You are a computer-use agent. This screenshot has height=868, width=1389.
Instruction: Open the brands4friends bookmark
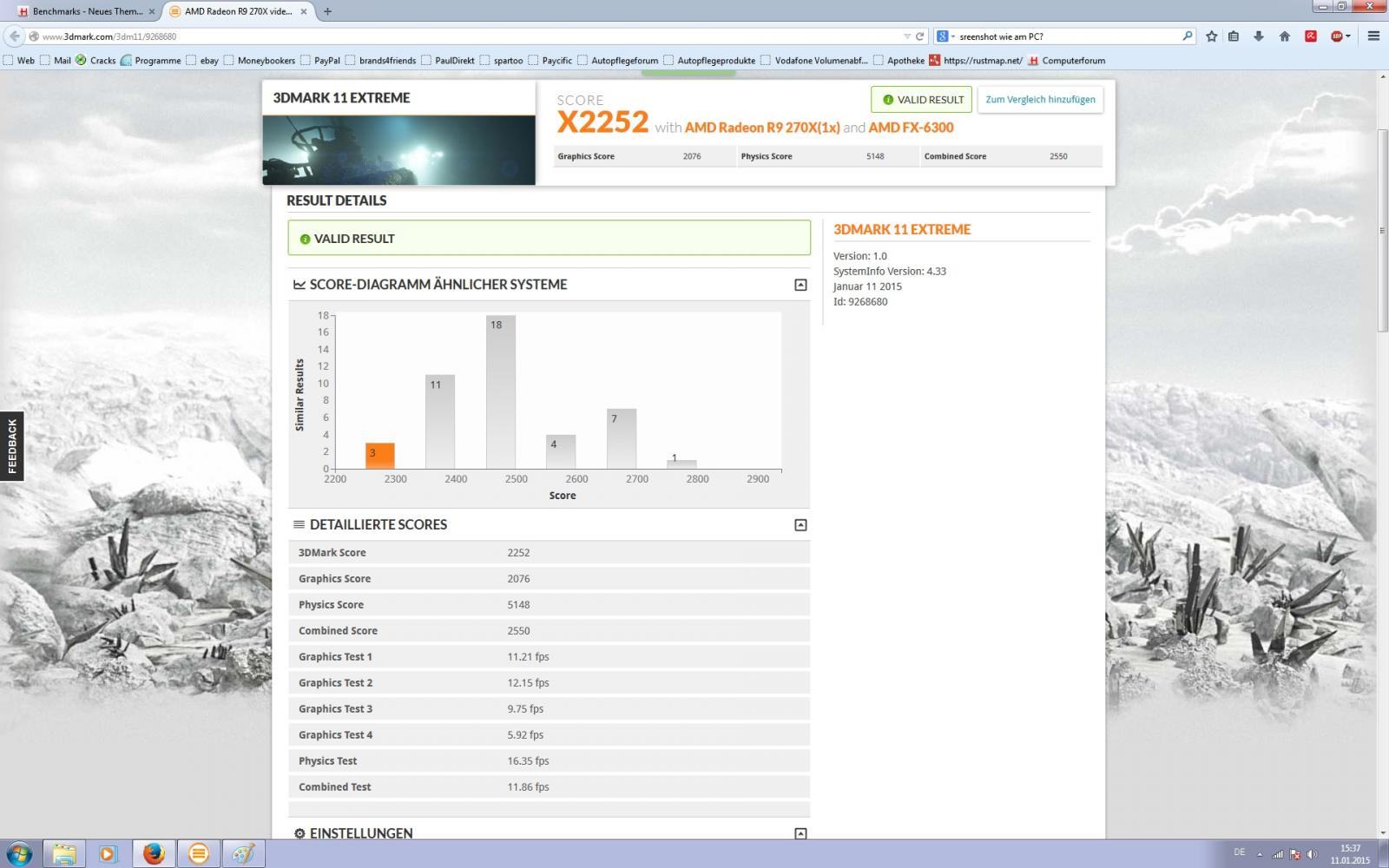tap(380, 61)
